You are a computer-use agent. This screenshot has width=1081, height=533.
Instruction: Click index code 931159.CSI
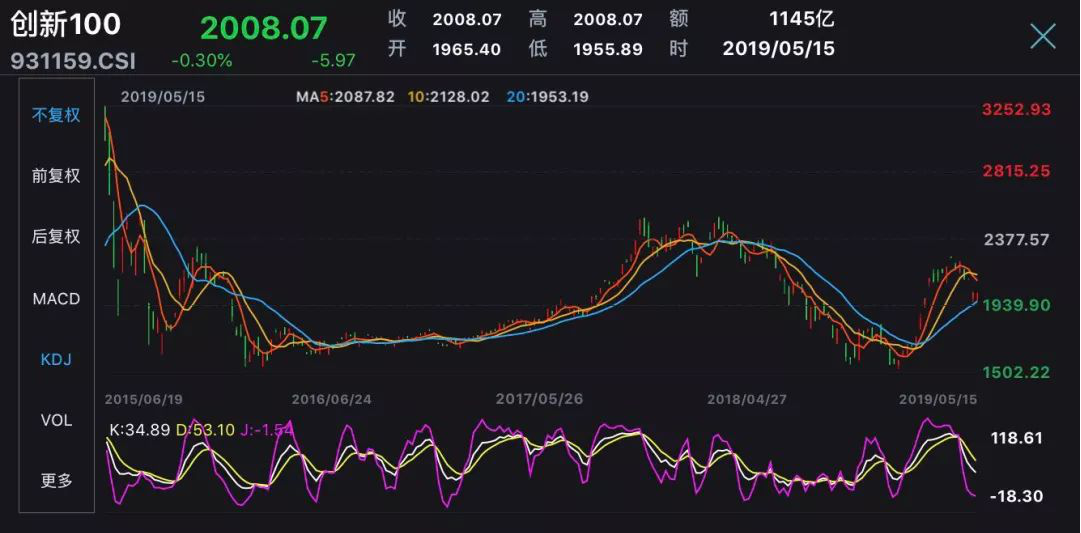(x=73, y=61)
